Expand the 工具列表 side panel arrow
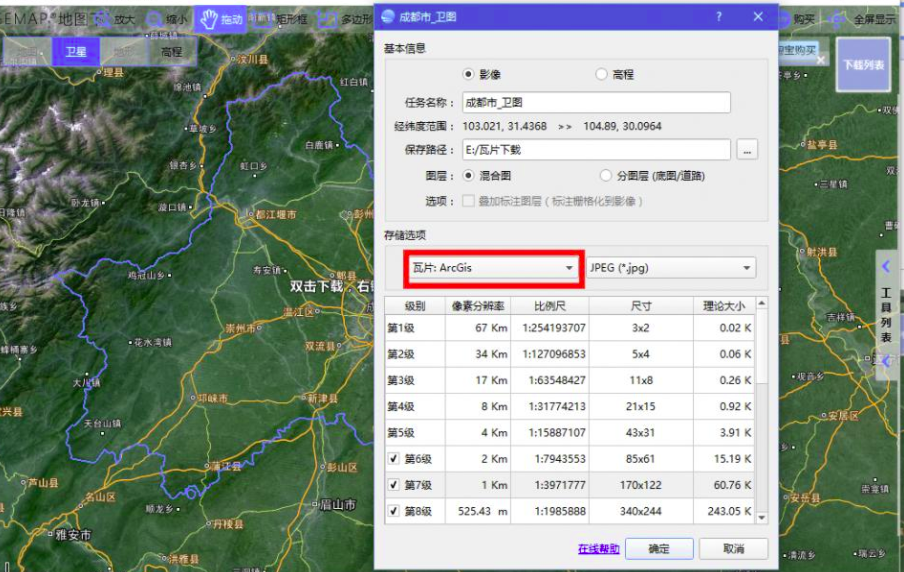This screenshot has width=904, height=572. pyautogui.click(x=886, y=266)
